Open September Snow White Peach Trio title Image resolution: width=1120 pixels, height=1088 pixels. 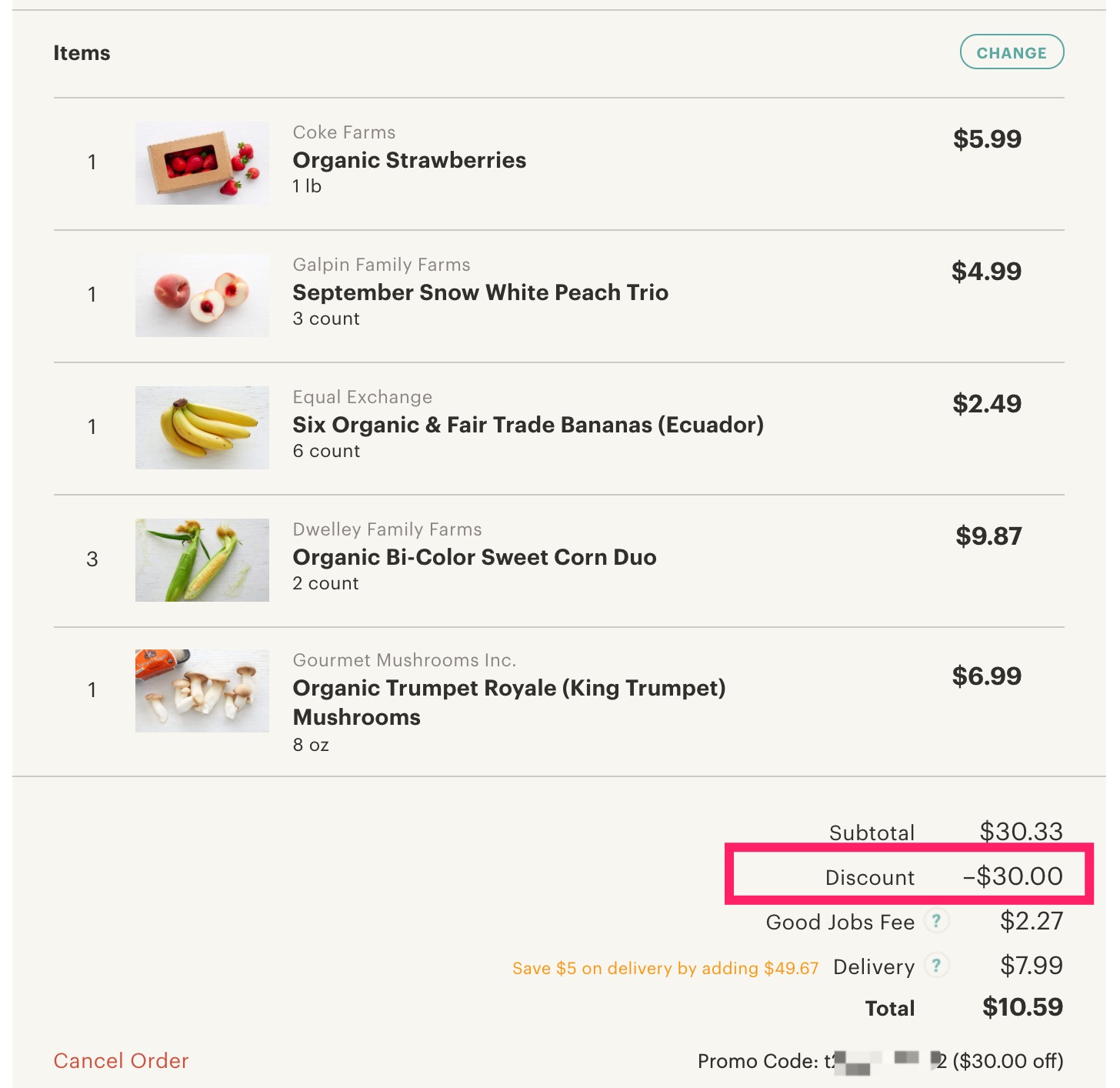(x=480, y=292)
